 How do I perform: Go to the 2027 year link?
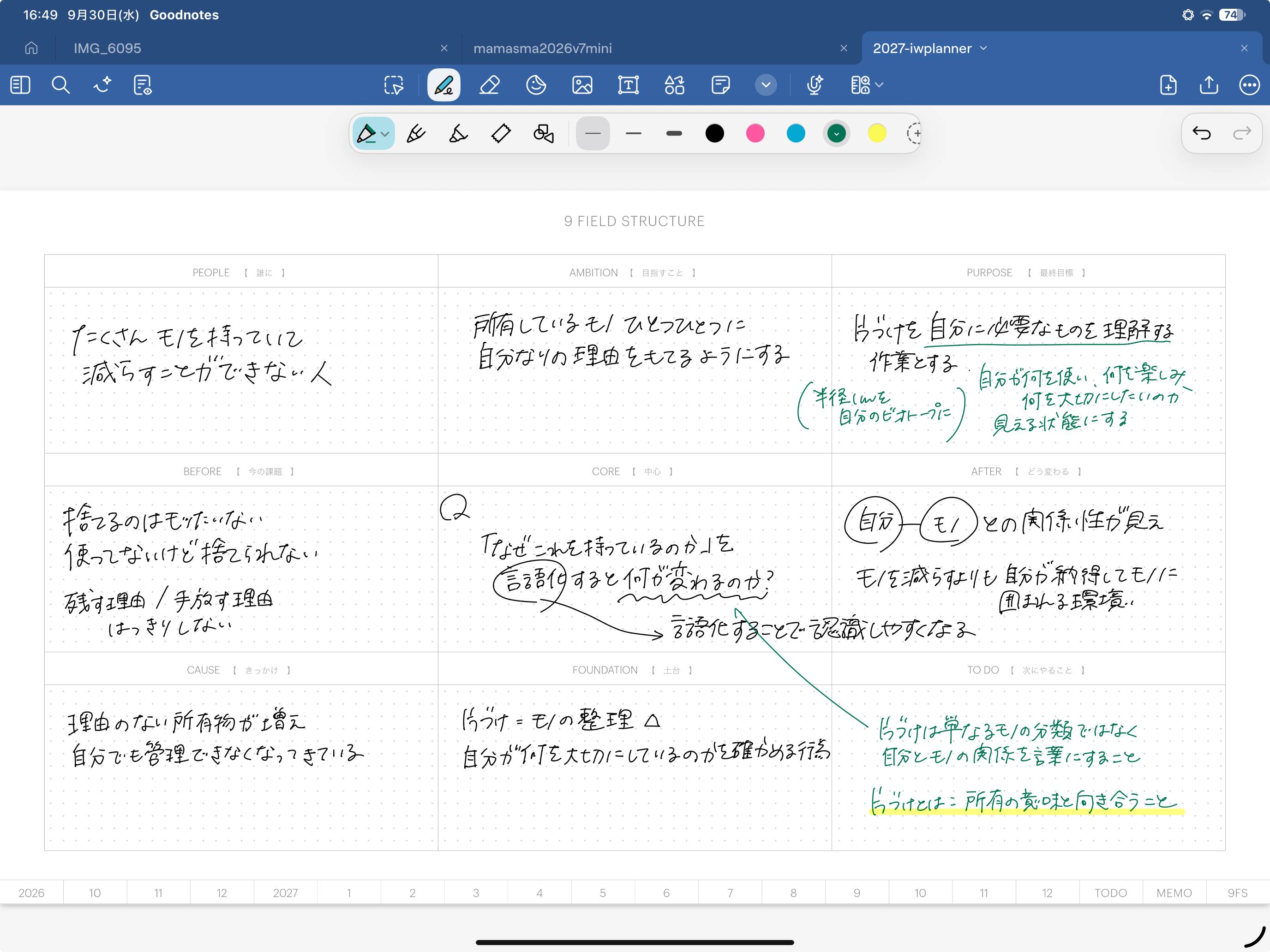click(x=285, y=893)
